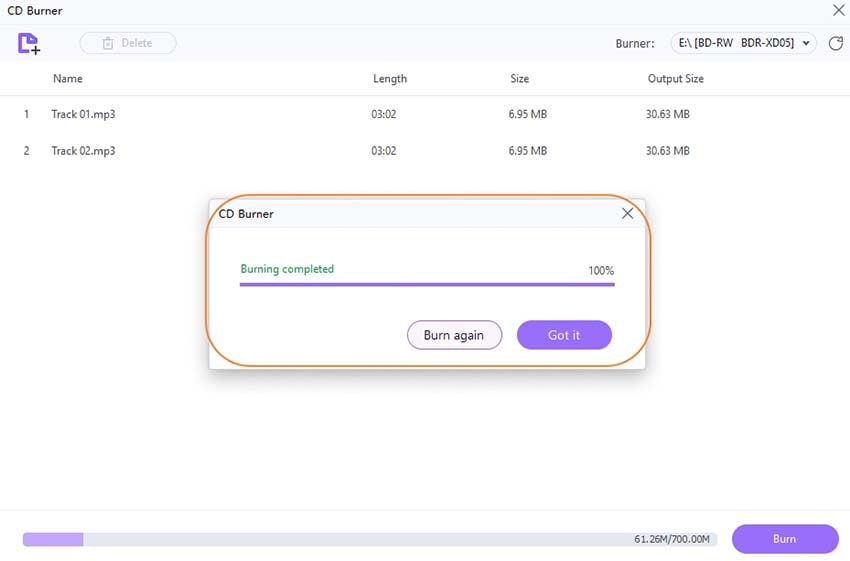Click the purple Burn button
This screenshot has height=561, width=850.
[785, 539]
